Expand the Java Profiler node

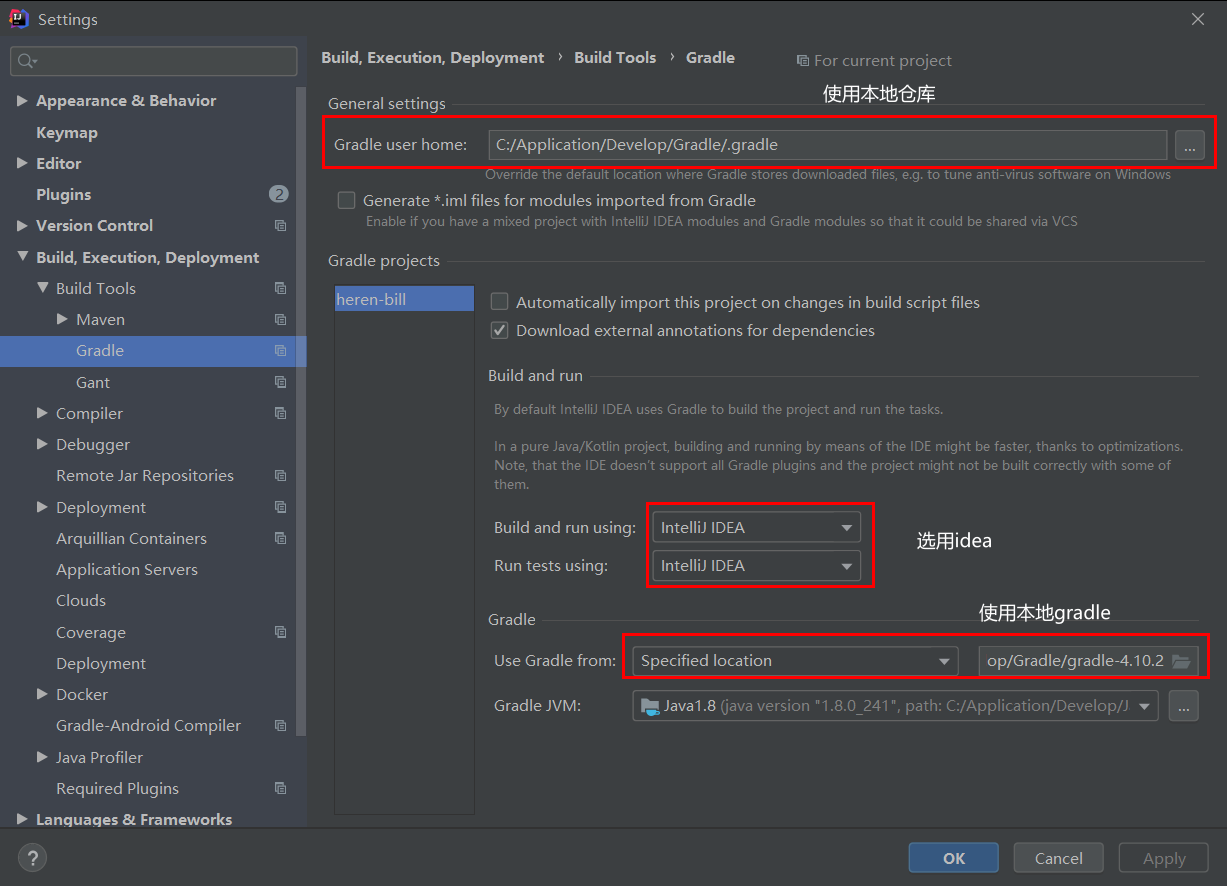click(x=42, y=757)
